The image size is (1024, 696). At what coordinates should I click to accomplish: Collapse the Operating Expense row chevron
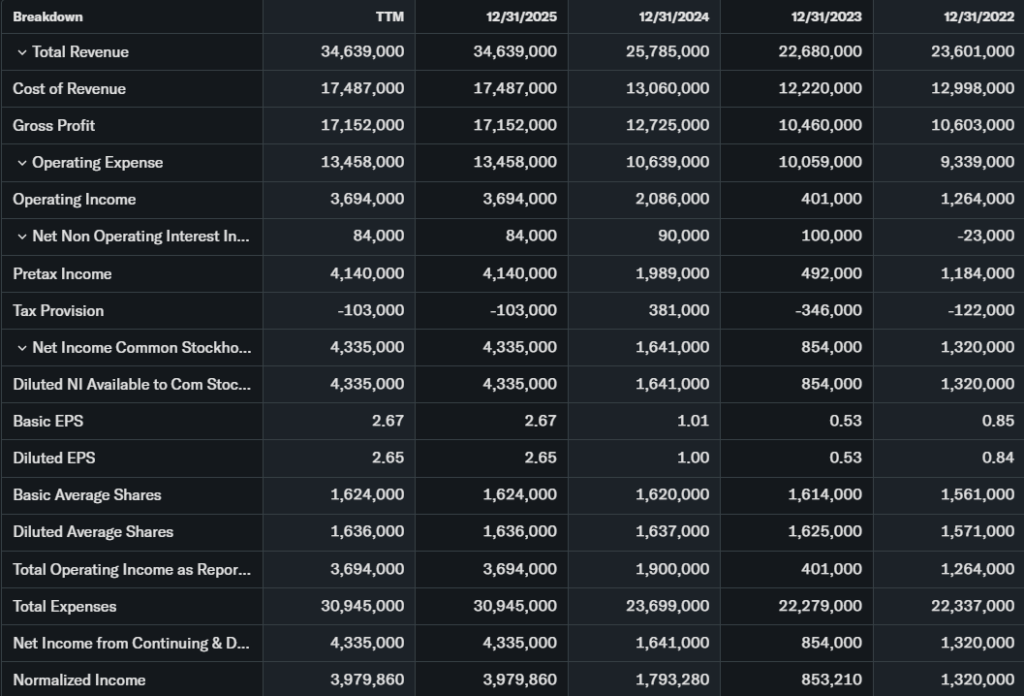coord(21,163)
